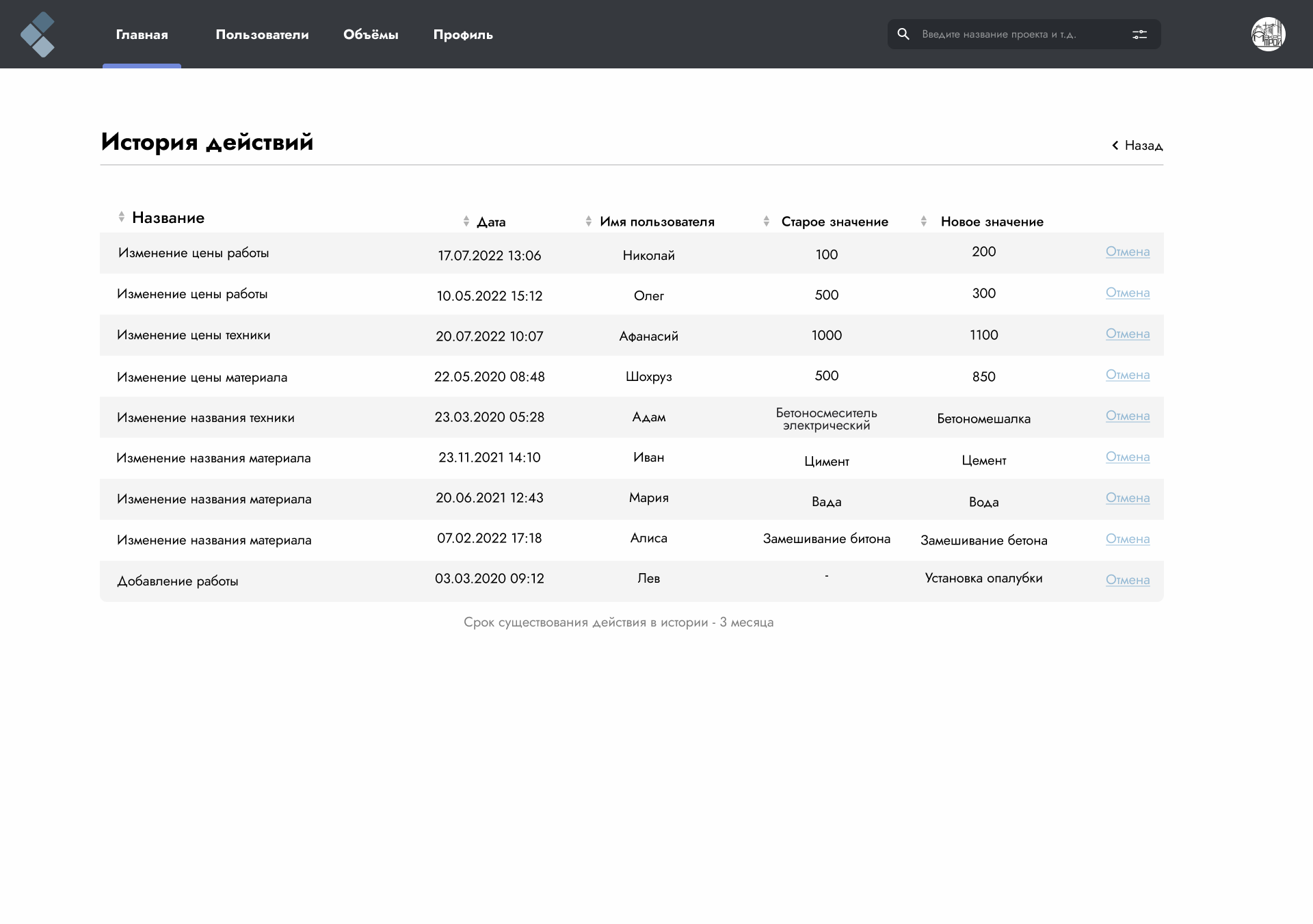
Task: Undo Афанасий's equipment price change
Action: pyautogui.click(x=1128, y=334)
